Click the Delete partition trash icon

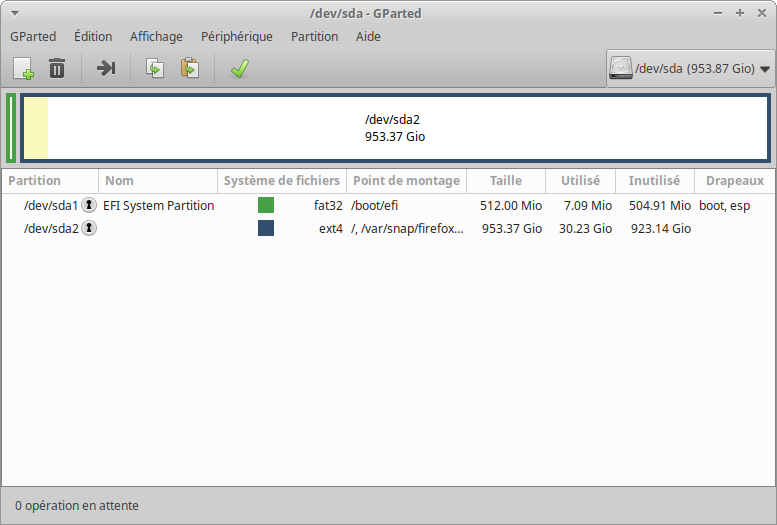pos(57,68)
